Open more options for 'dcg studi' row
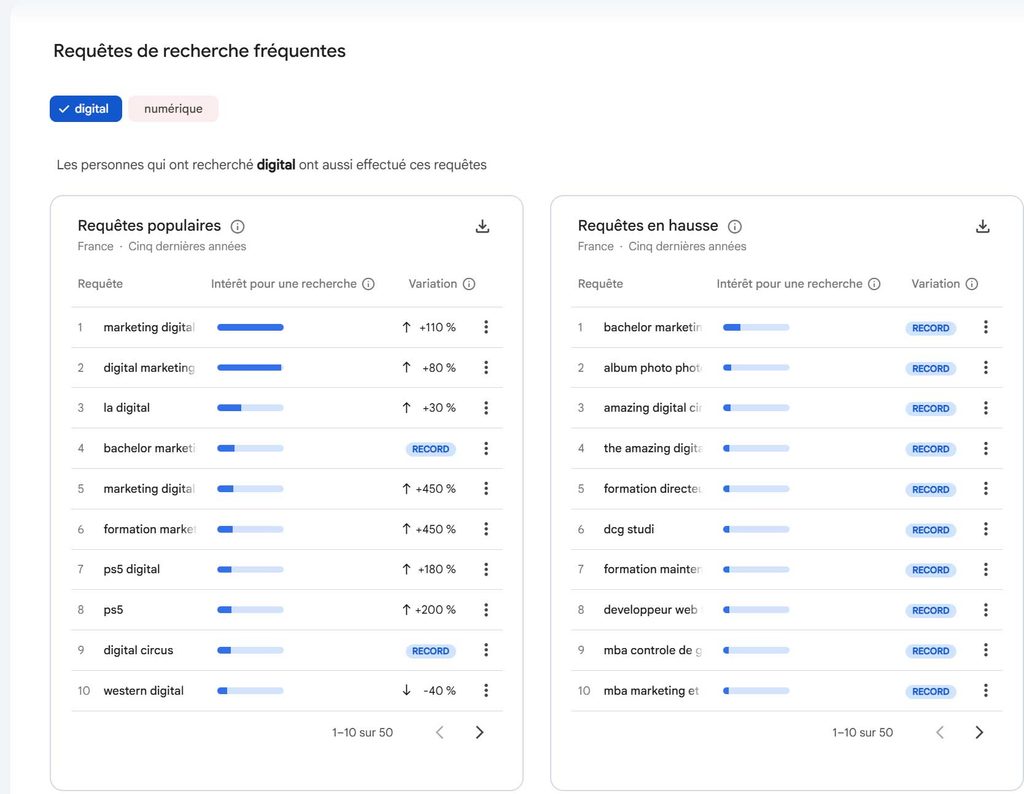The width and height of the screenshot is (1024, 794). click(985, 529)
